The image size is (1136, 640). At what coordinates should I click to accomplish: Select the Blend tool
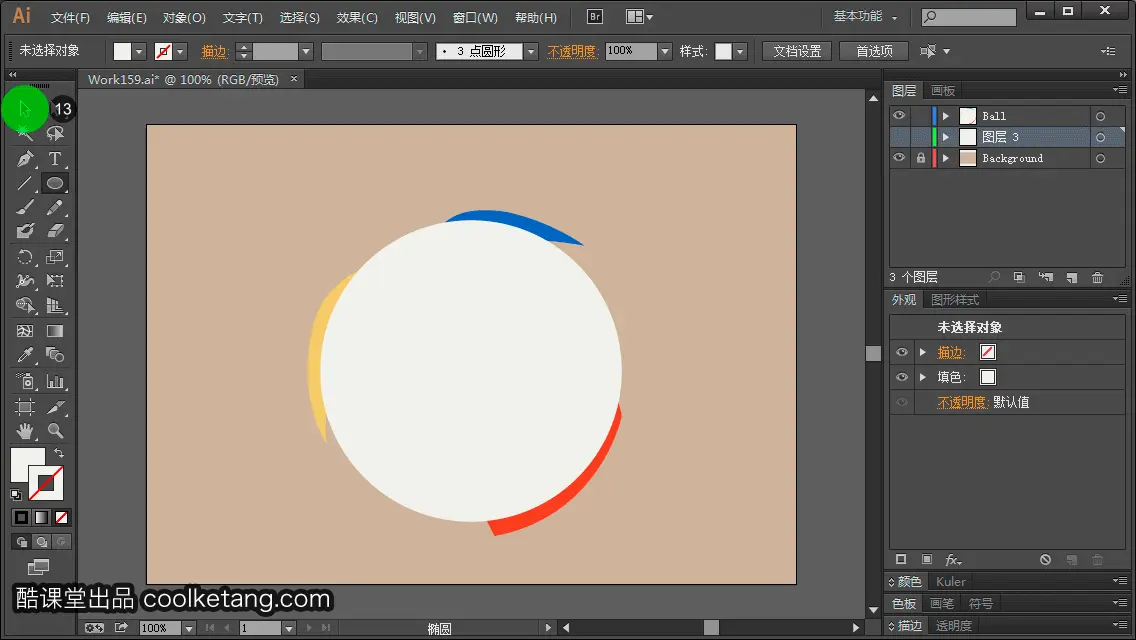coord(55,355)
